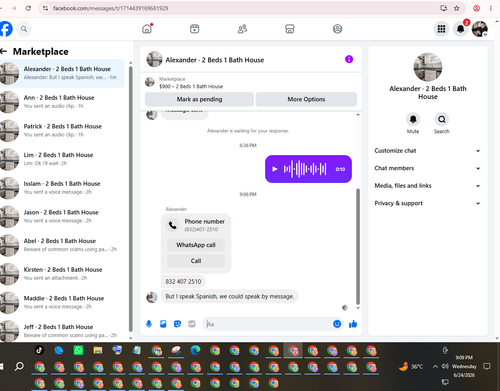Viewport: 500px width, 391px height.
Task: Reload the page in browser
Action: pos(28,8)
